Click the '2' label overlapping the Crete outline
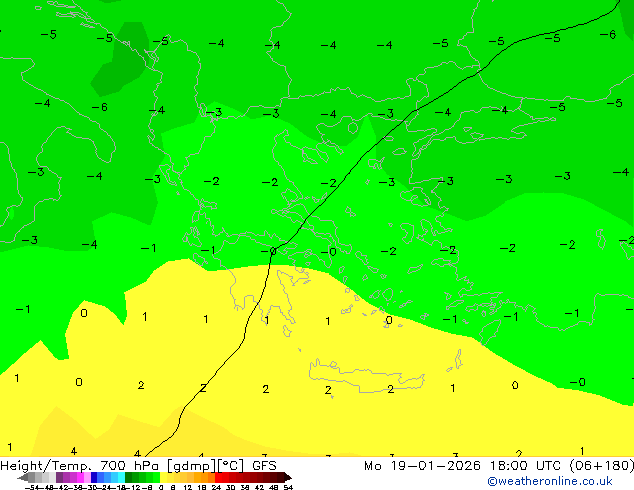This screenshot has height=490, width=634. pos(390,389)
